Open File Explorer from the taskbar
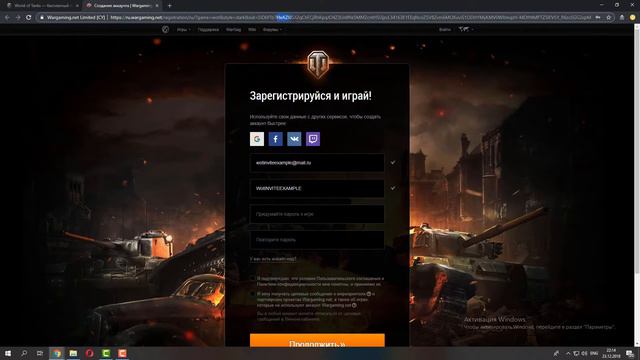640x360 pixels. (x=73, y=353)
